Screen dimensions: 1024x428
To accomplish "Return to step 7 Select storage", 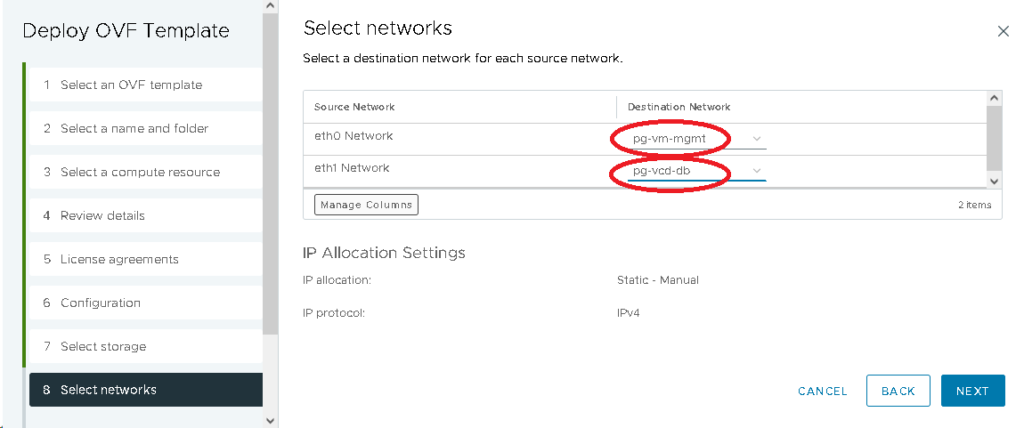I will pyautogui.click(x=103, y=347).
